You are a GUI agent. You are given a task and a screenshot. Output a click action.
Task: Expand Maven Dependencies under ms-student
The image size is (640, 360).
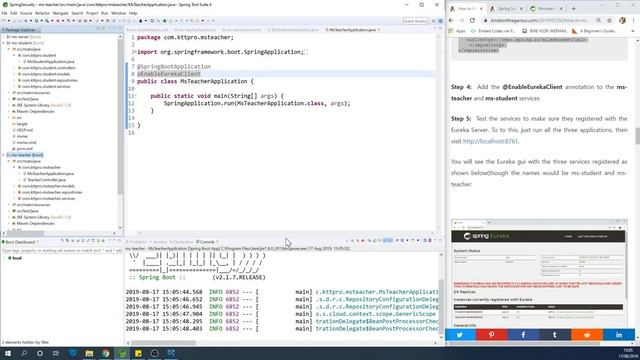9,111
